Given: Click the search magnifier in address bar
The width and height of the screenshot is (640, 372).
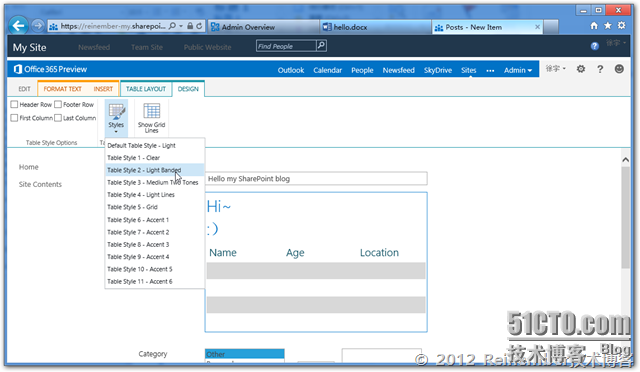Looking at the screenshot, I should pyautogui.click(x=172, y=26).
